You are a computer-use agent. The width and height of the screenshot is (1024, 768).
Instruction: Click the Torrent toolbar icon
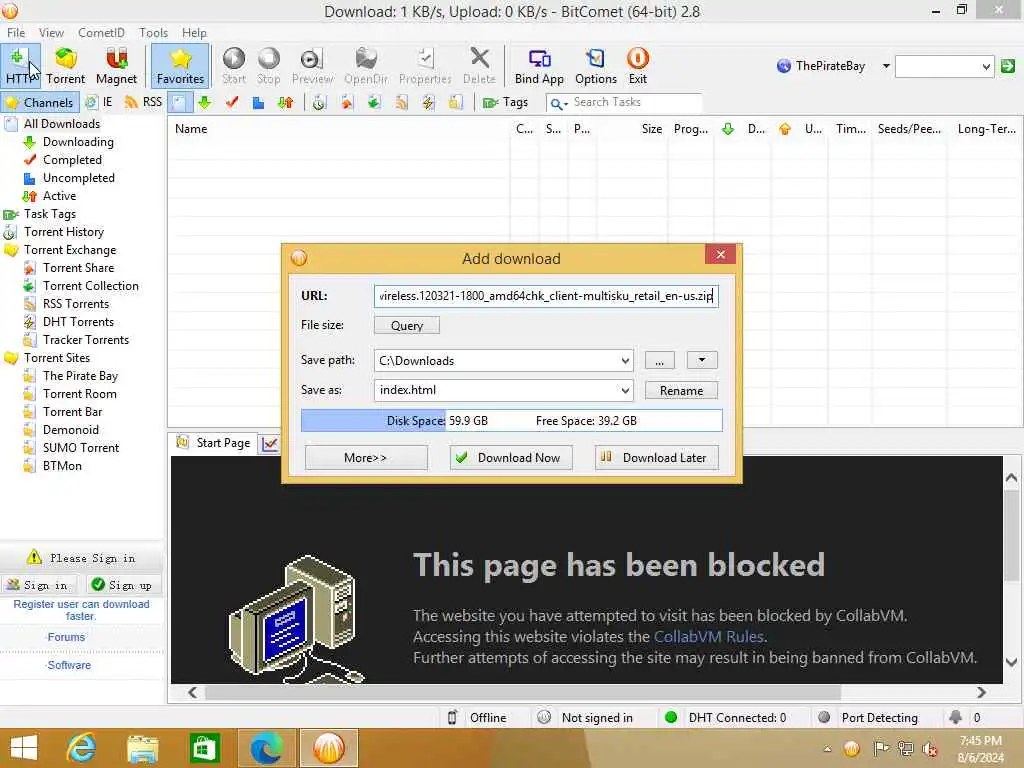click(x=65, y=66)
